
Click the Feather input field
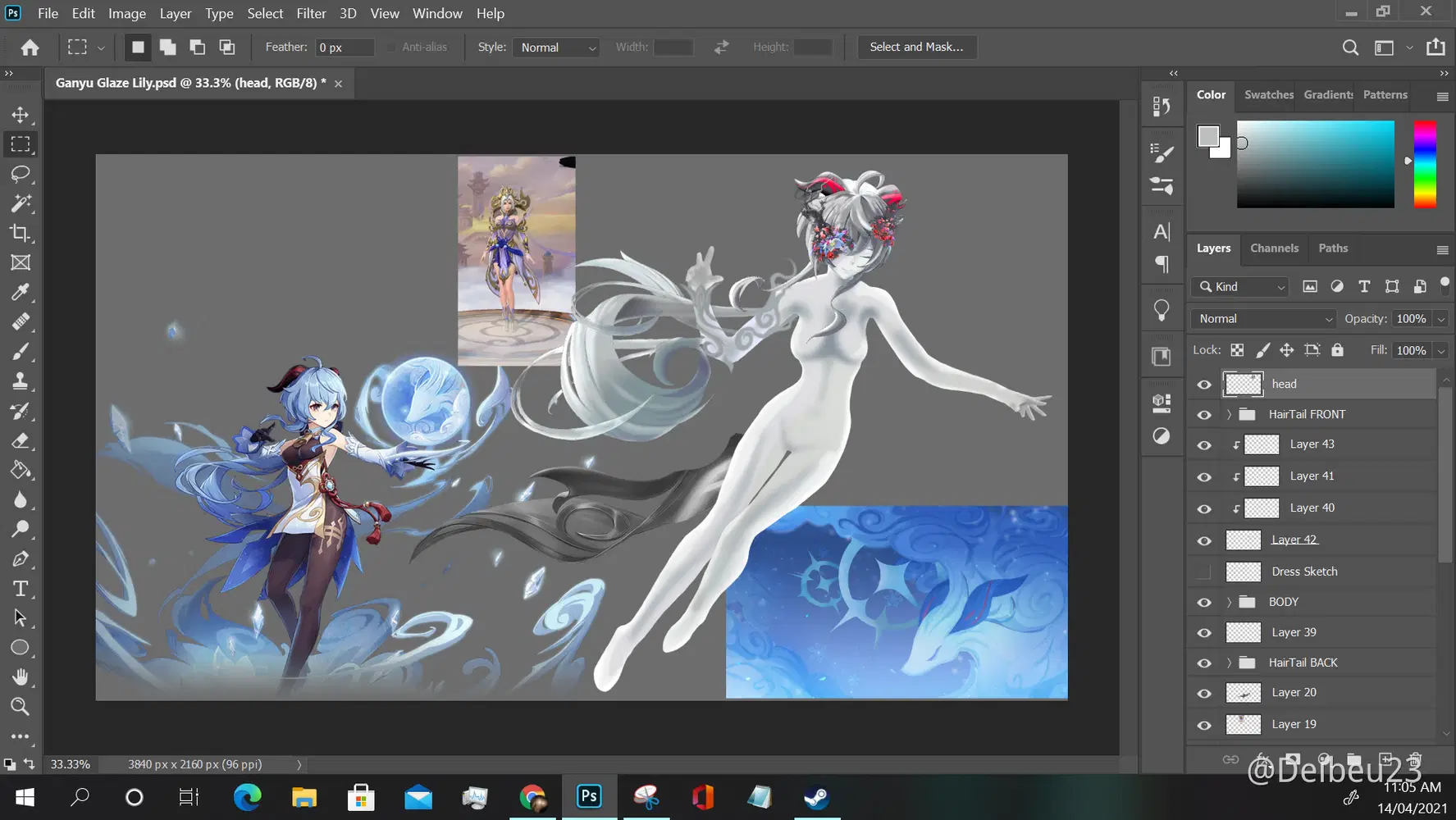click(345, 48)
